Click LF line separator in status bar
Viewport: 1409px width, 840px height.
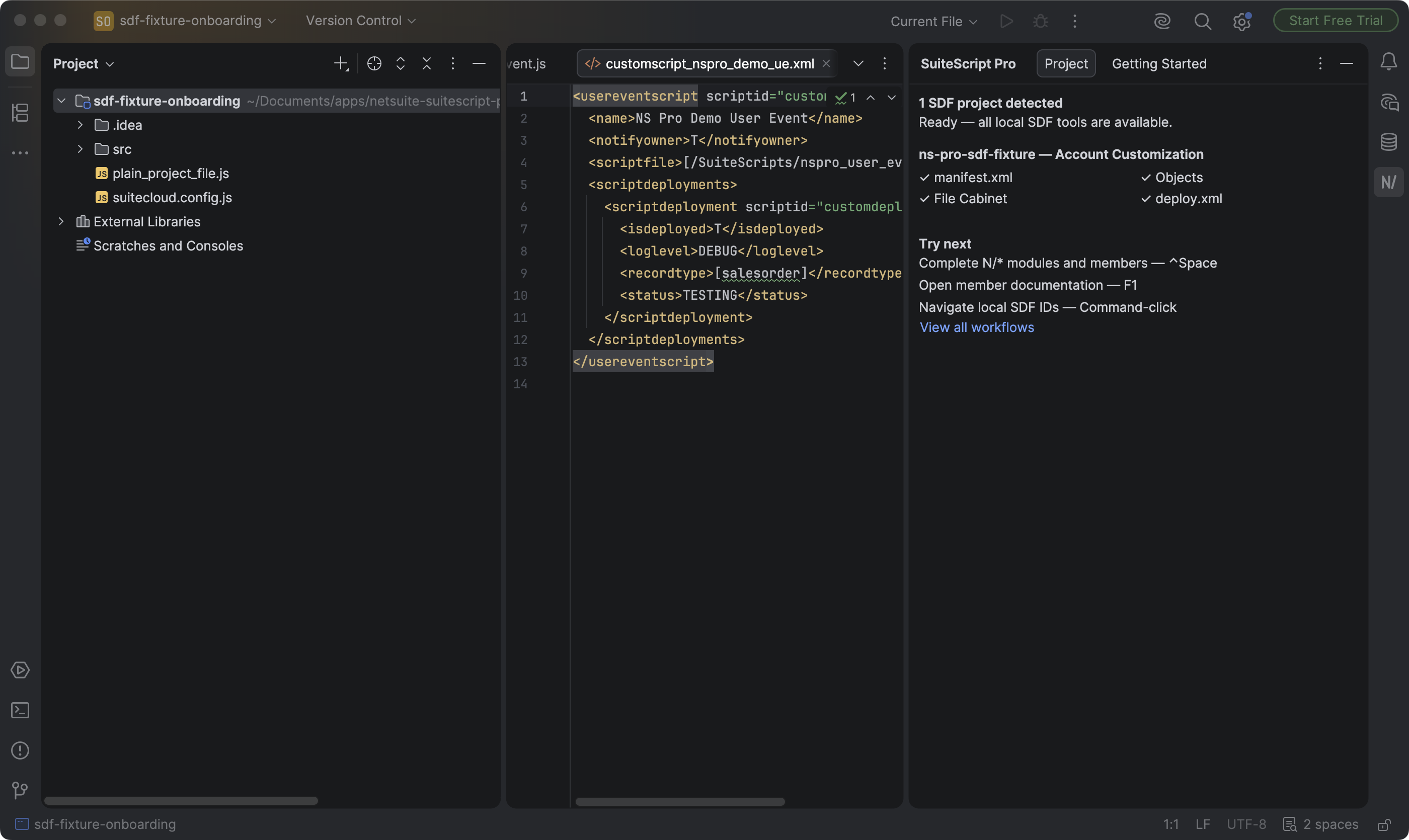point(1203,825)
